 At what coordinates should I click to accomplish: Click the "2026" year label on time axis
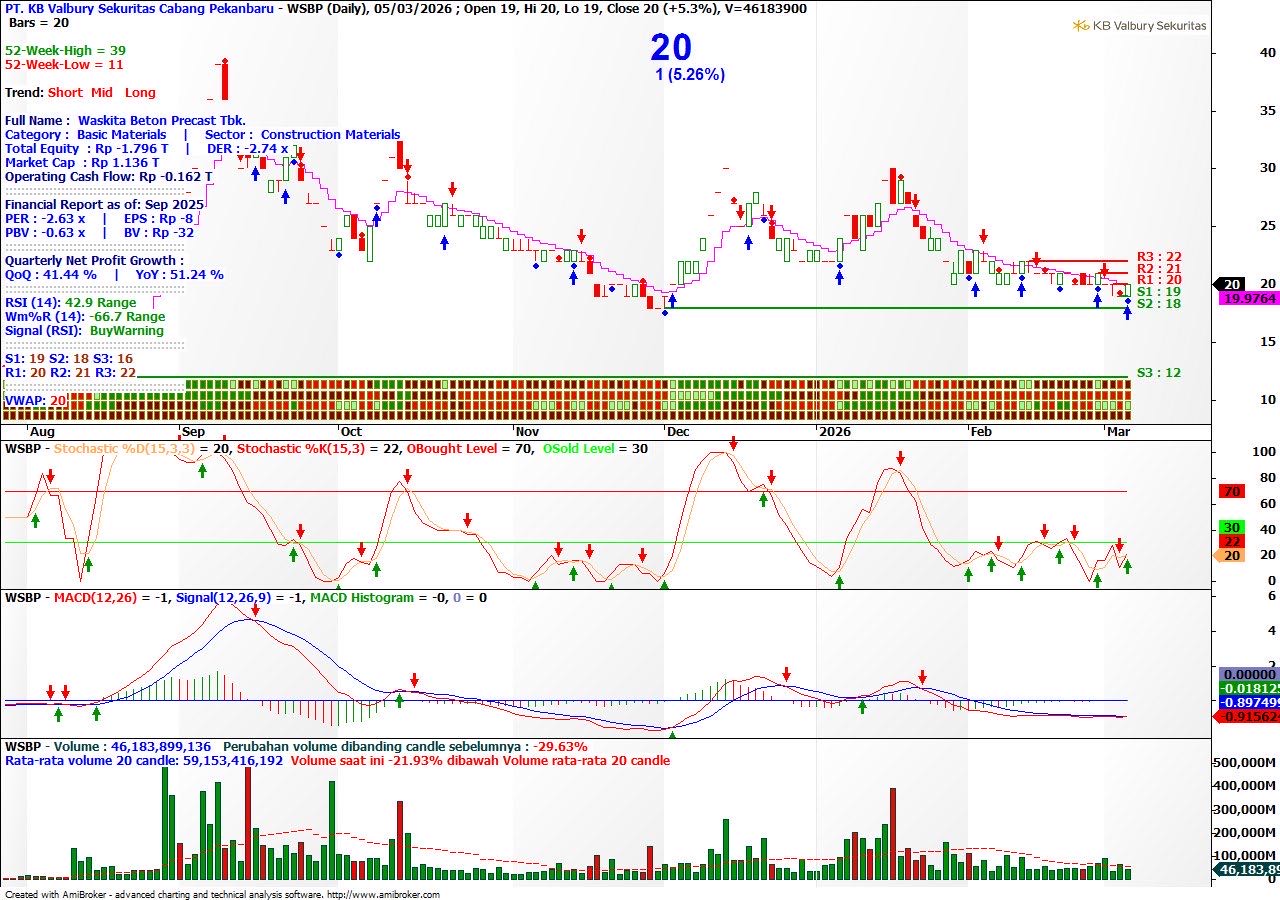tap(834, 431)
